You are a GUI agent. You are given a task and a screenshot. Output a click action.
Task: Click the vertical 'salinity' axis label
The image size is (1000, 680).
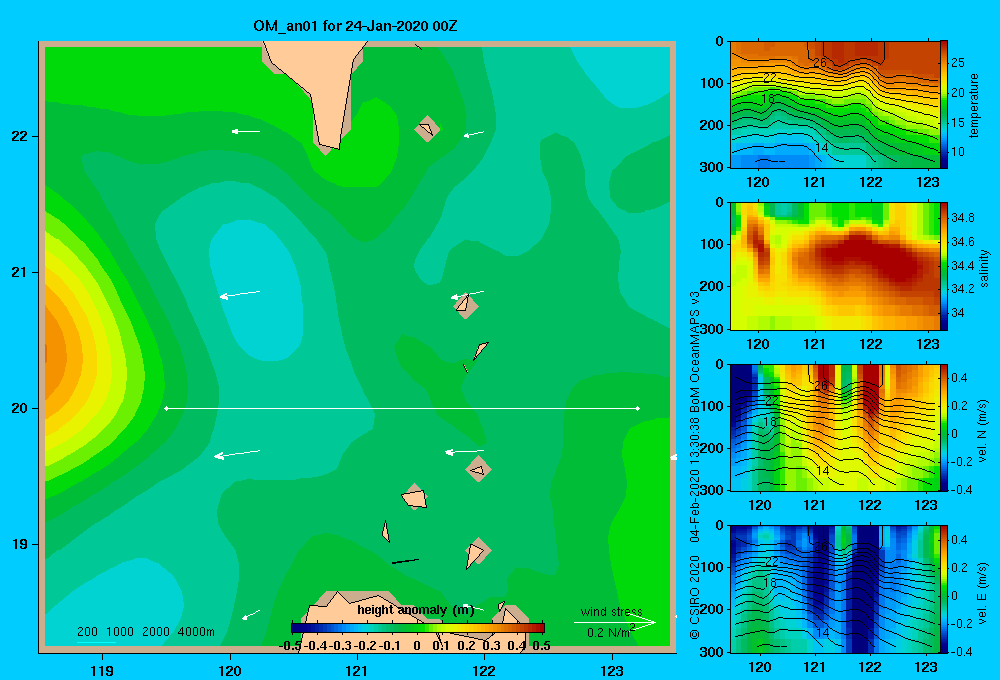984,267
